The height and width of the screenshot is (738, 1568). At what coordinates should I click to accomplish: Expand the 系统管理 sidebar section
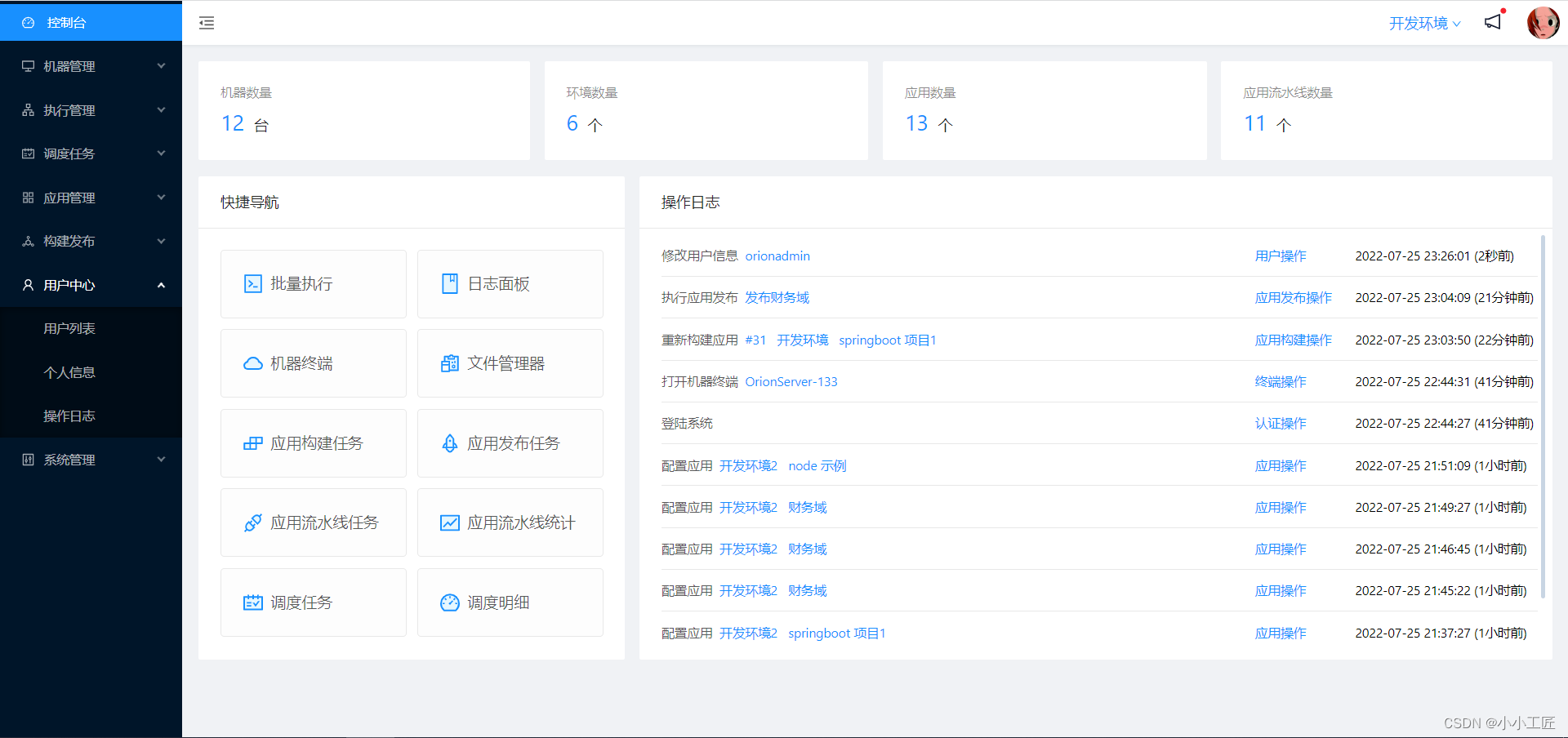(91, 459)
